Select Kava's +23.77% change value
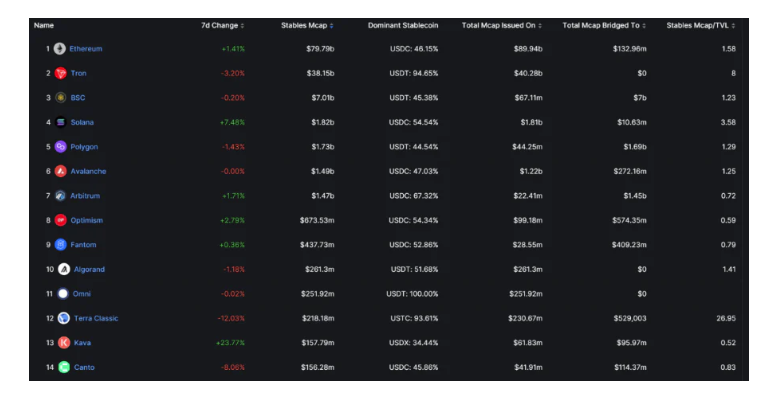Viewport: 771px width, 403px height. (230, 343)
